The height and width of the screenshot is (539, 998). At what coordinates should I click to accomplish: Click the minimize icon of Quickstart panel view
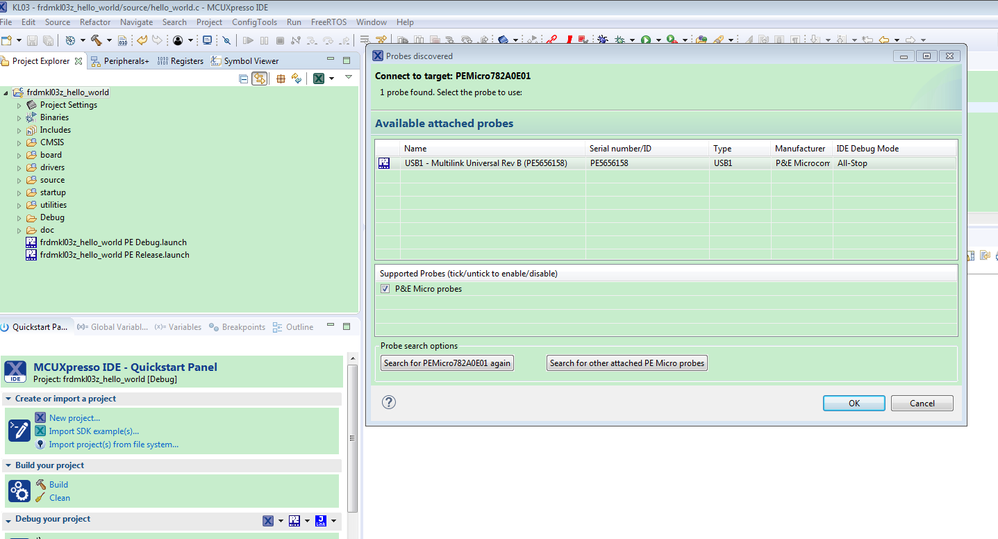click(x=330, y=326)
